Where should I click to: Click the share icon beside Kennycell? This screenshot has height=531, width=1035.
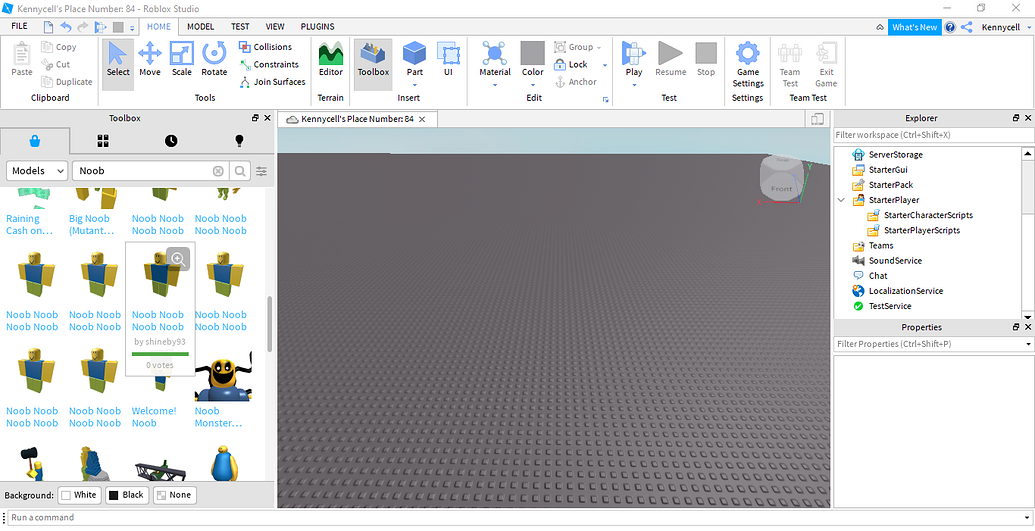967,27
